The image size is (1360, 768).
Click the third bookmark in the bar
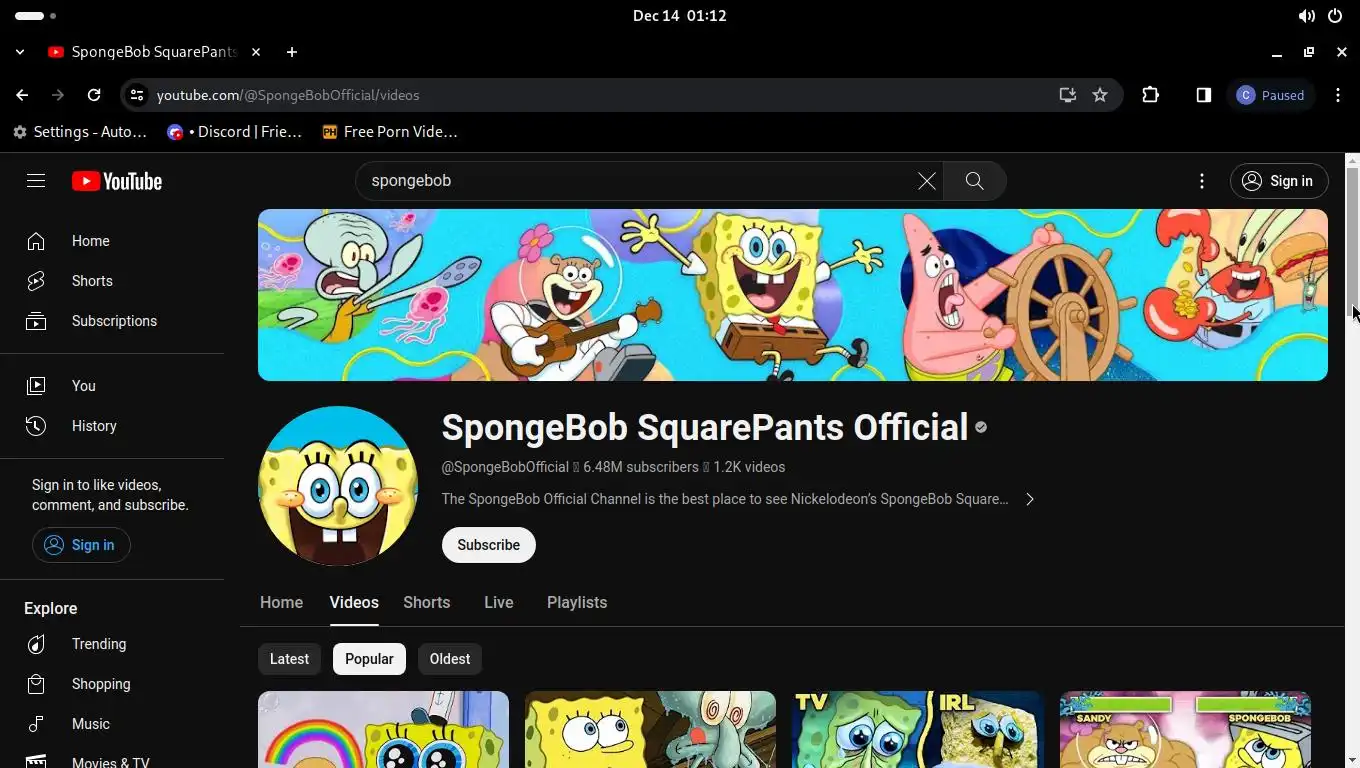[x=390, y=132]
